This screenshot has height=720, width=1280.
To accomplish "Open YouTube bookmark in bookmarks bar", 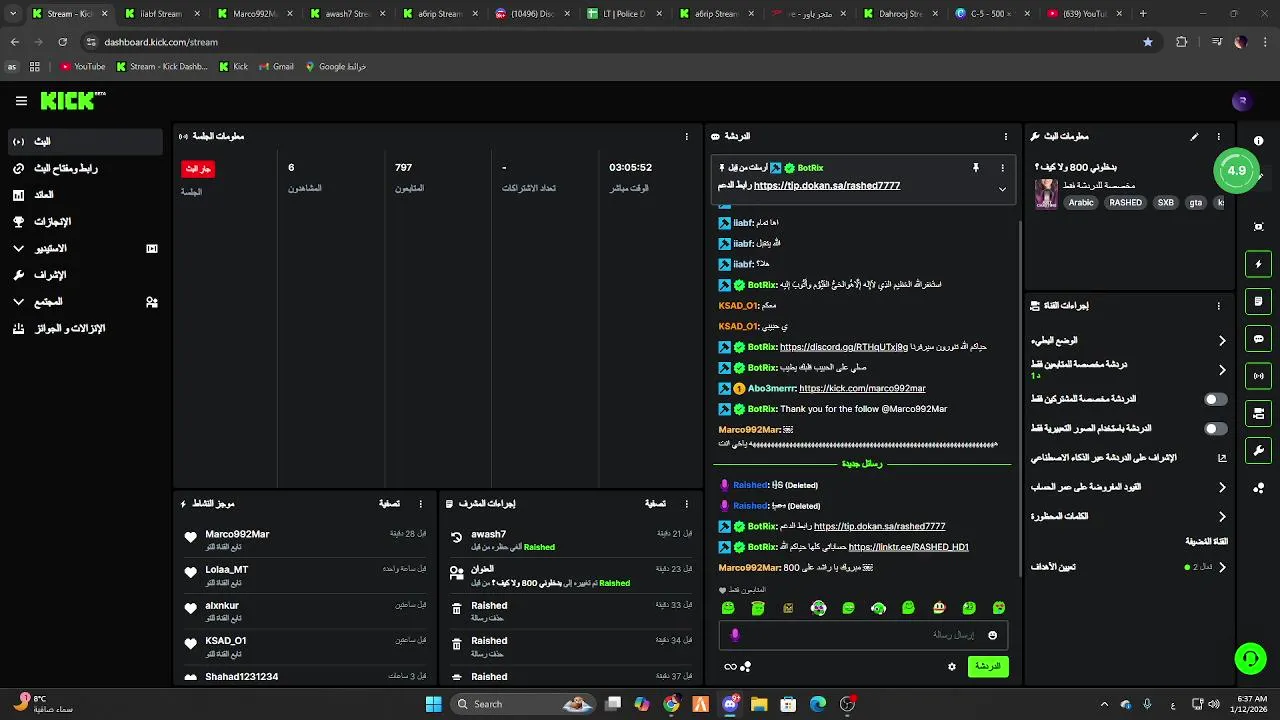I will (x=83, y=67).
